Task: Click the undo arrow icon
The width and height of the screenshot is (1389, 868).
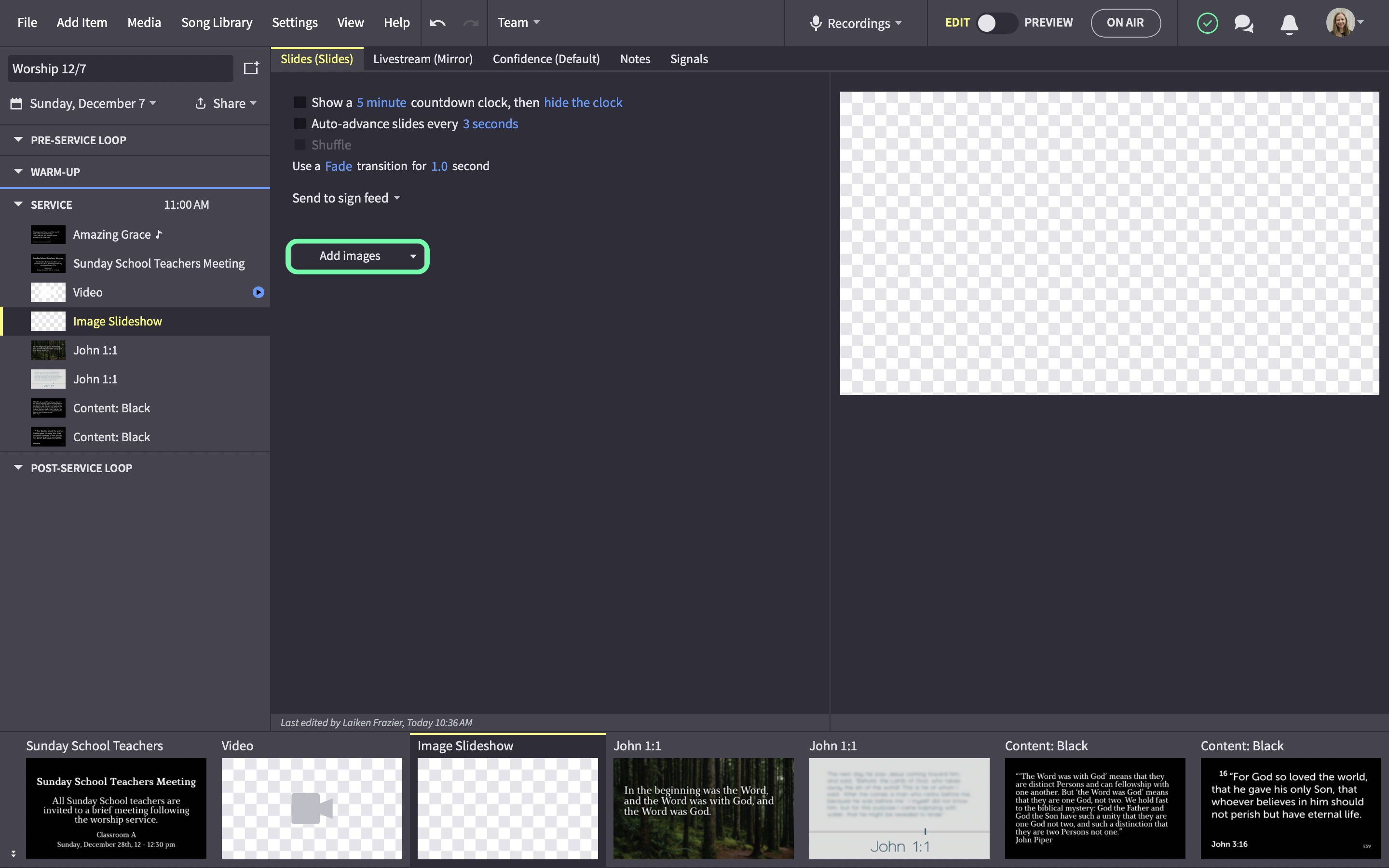Action: point(437,23)
